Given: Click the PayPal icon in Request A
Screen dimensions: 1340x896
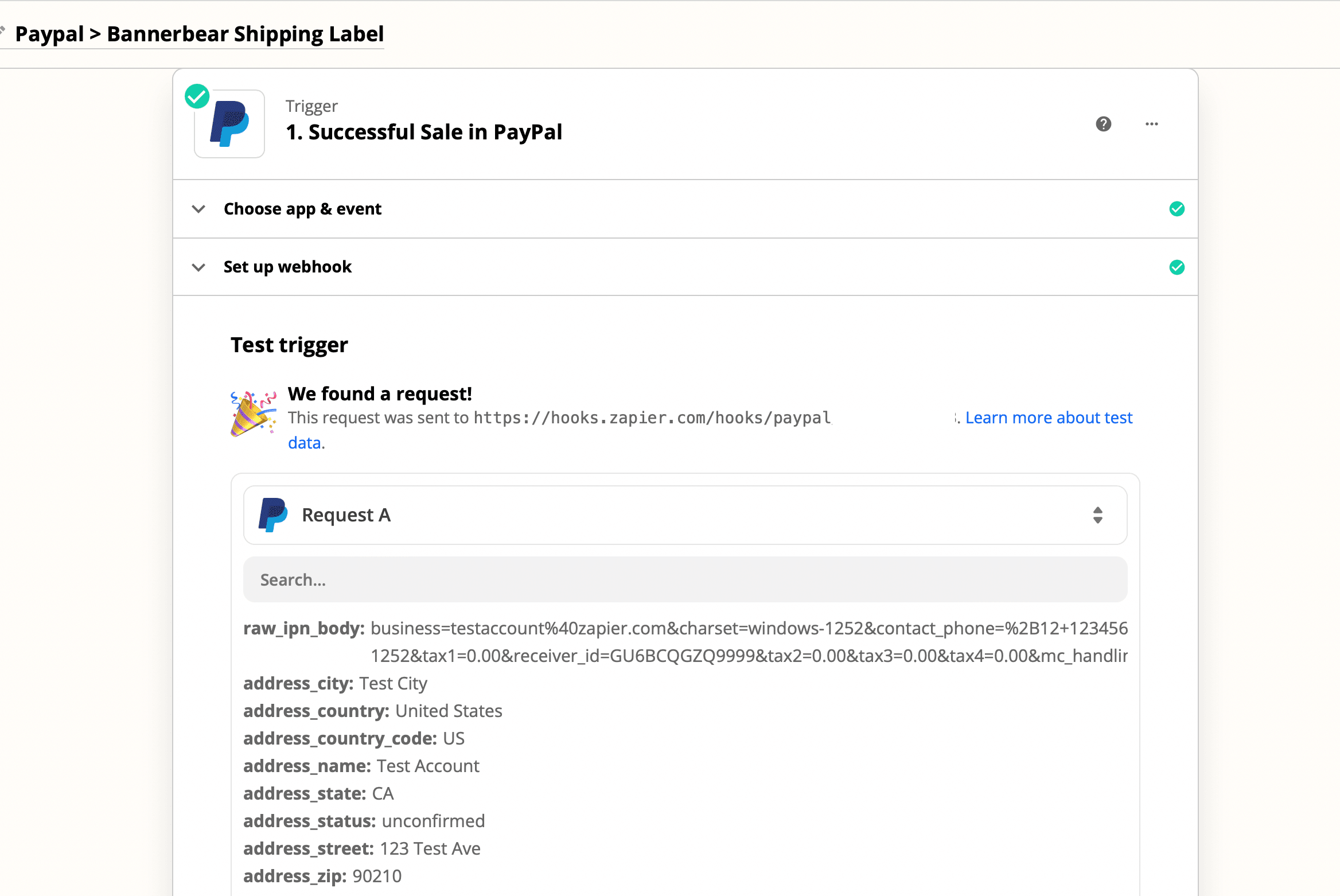Looking at the screenshot, I should (x=274, y=514).
